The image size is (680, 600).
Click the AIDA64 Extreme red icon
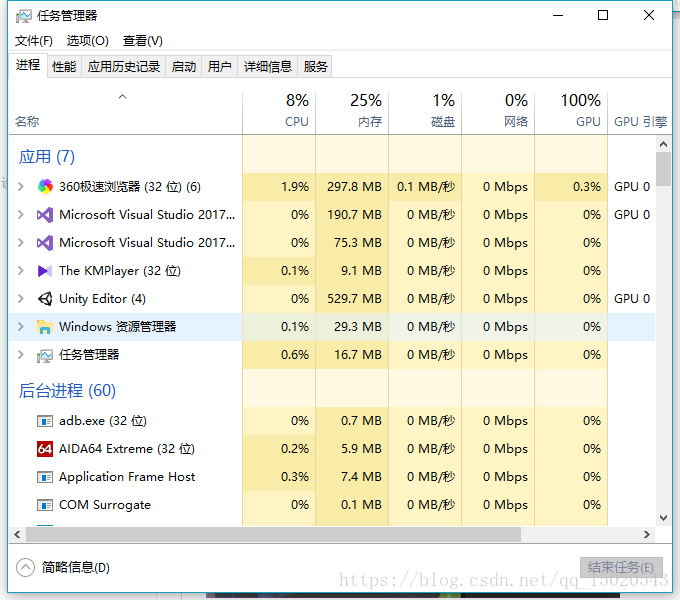point(45,449)
